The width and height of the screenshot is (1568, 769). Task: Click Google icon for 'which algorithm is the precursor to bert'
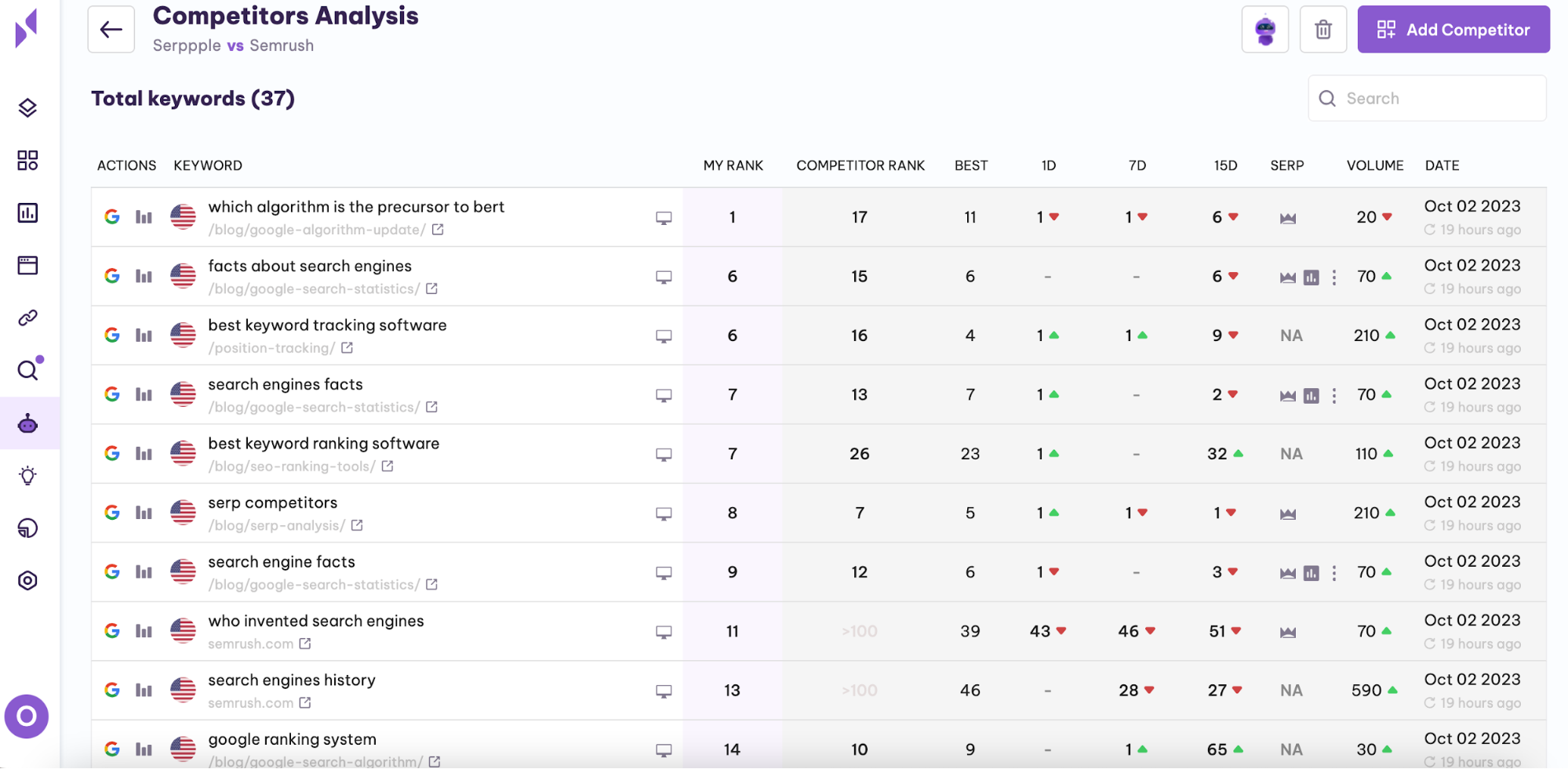tap(112, 217)
